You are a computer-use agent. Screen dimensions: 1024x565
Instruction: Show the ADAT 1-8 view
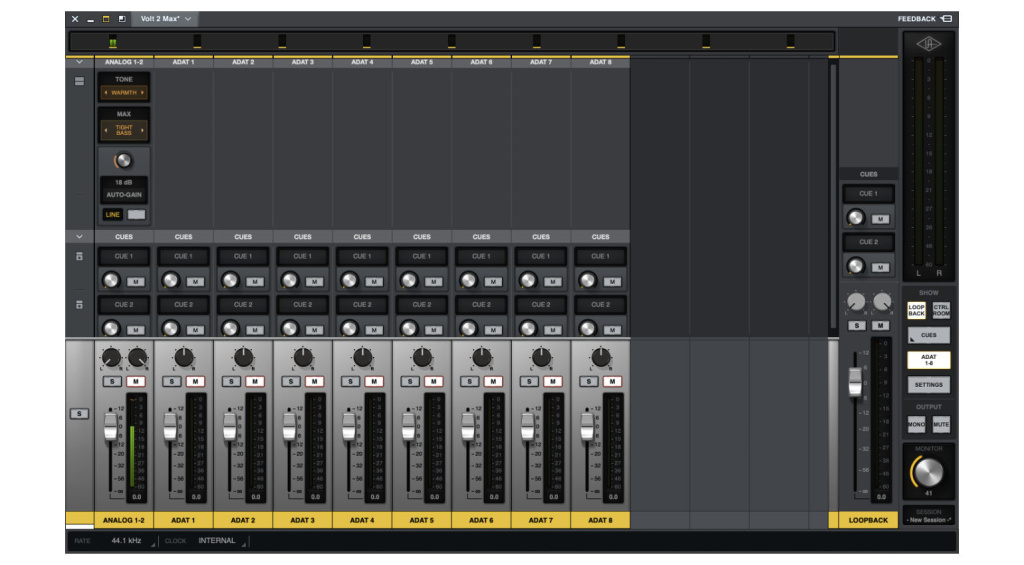tap(929, 360)
